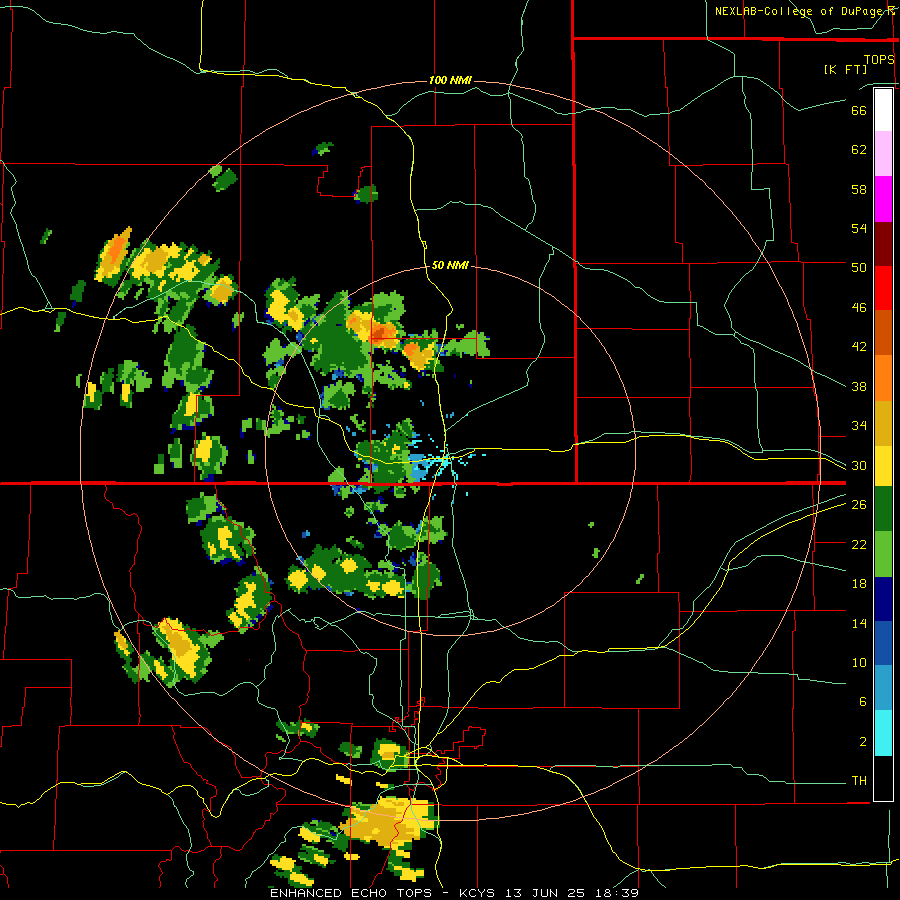
Task: Click the legend value '18'
Action: pos(859,584)
